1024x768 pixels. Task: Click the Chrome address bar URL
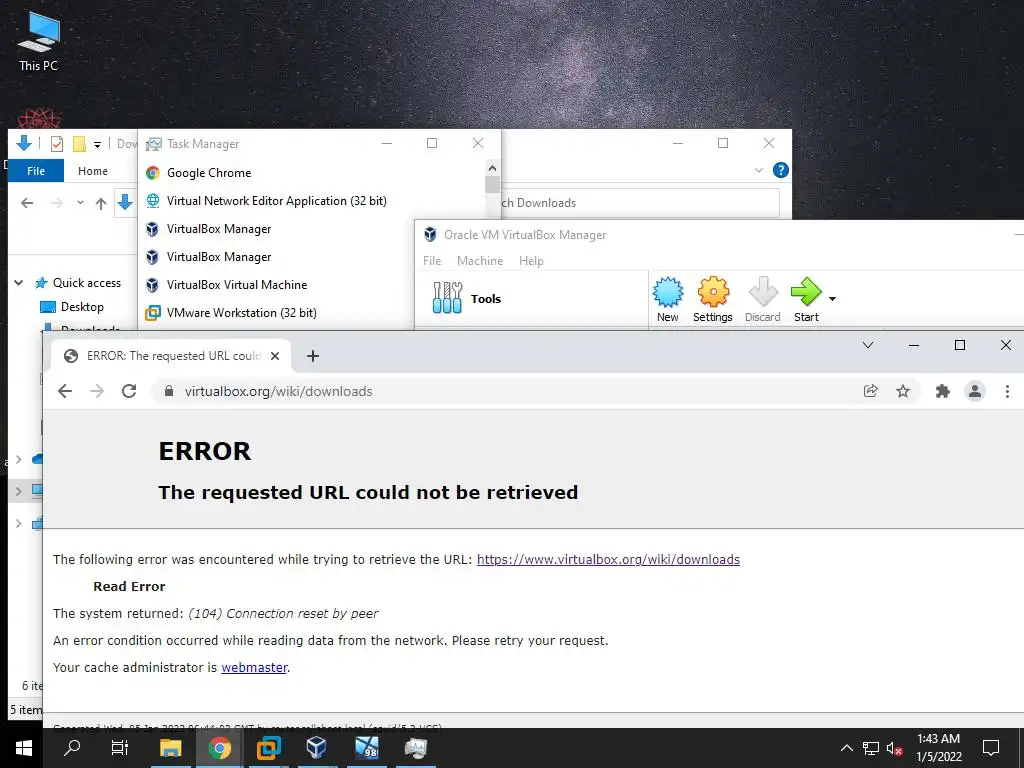279,391
